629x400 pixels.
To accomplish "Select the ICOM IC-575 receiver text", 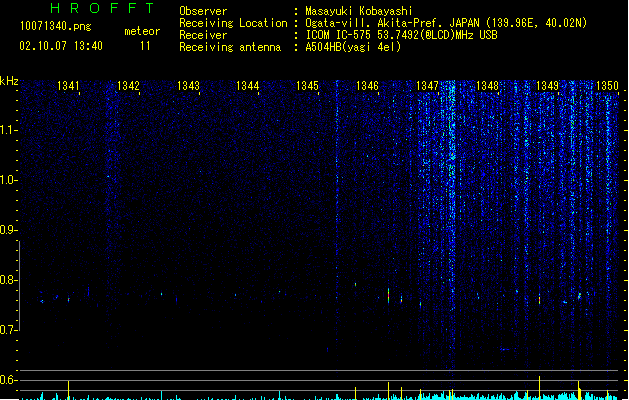I will [x=402, y=35].
